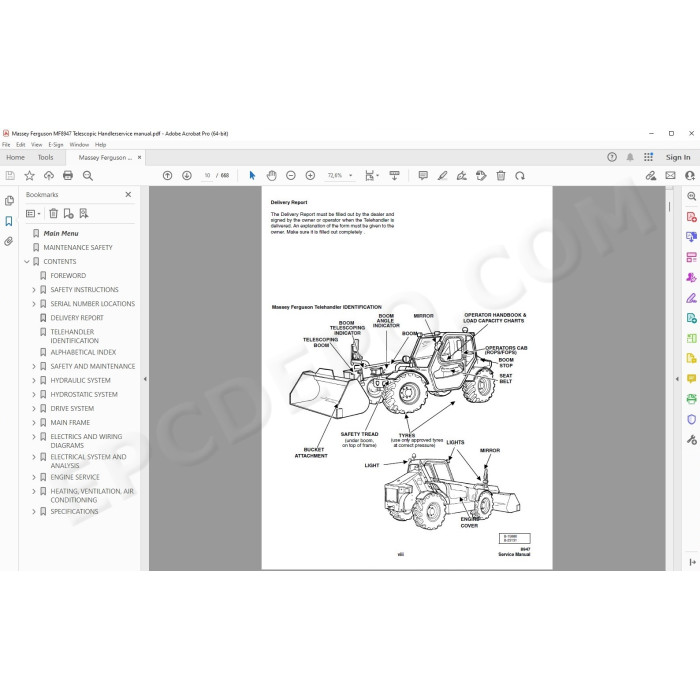The height and width of the screenshot is (700, 700).
Task: Open share link icon
Action: (651, 175)
